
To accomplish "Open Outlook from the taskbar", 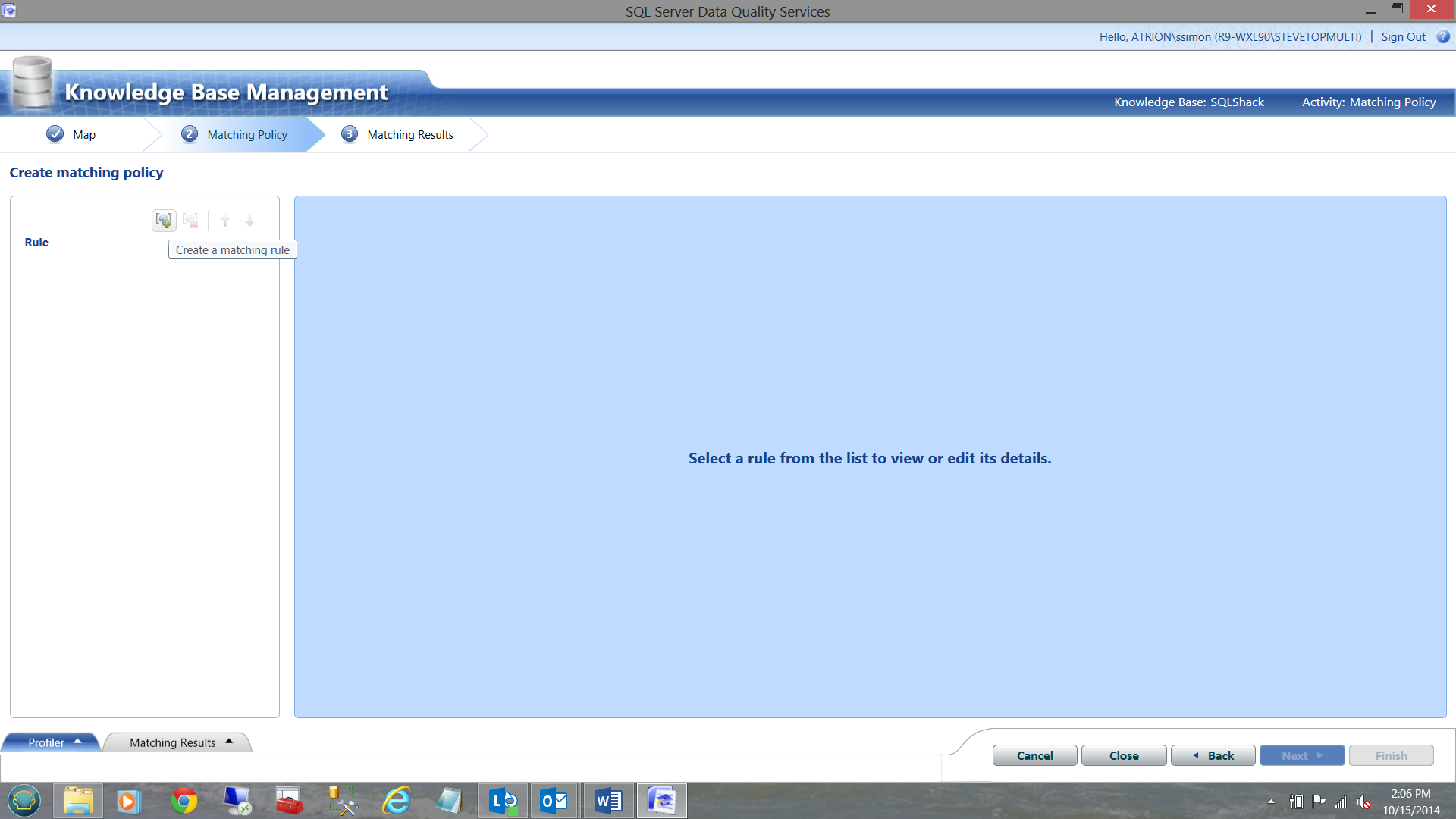I will point(554,801).
